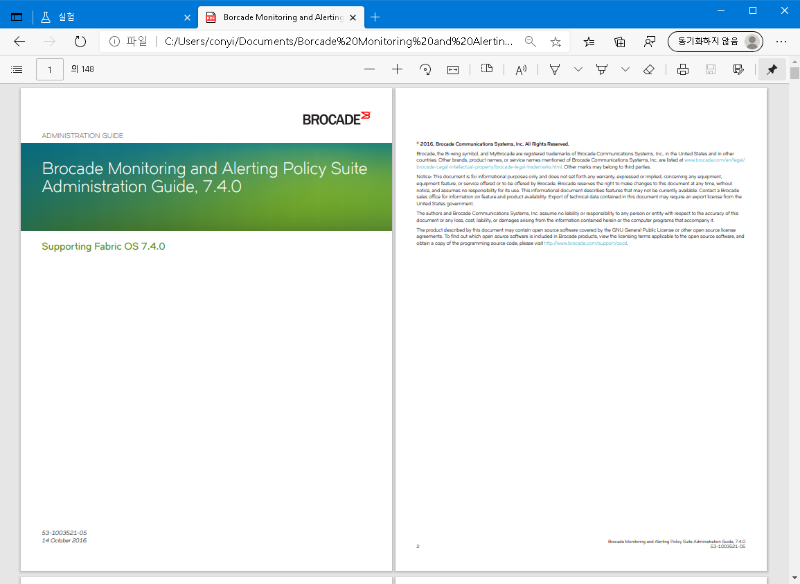The image size is (800, 584).
Task: Expand the Highlight tool options dropdown
Action: point(625,69)
